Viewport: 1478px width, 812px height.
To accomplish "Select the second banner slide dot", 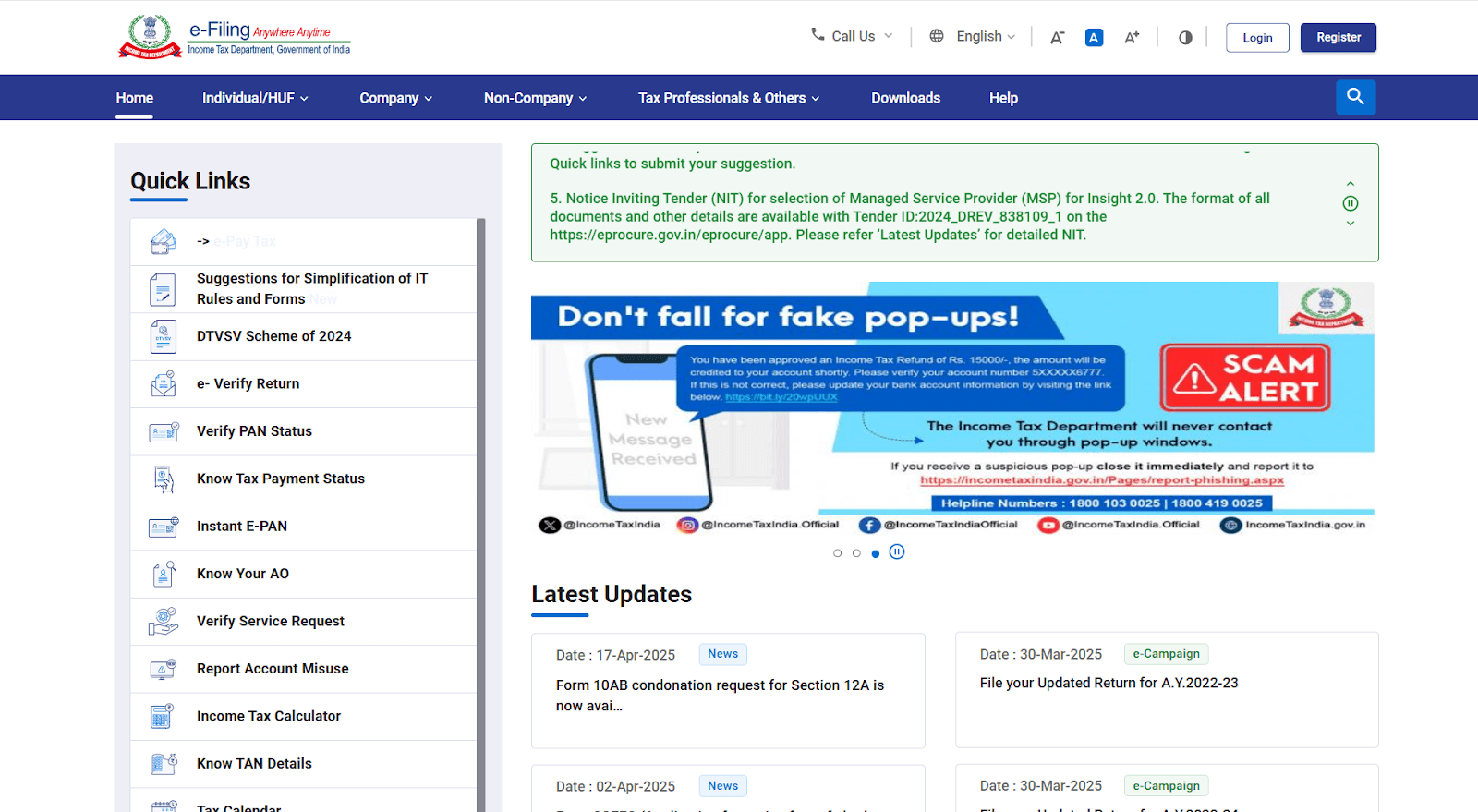I will (856, 553).
